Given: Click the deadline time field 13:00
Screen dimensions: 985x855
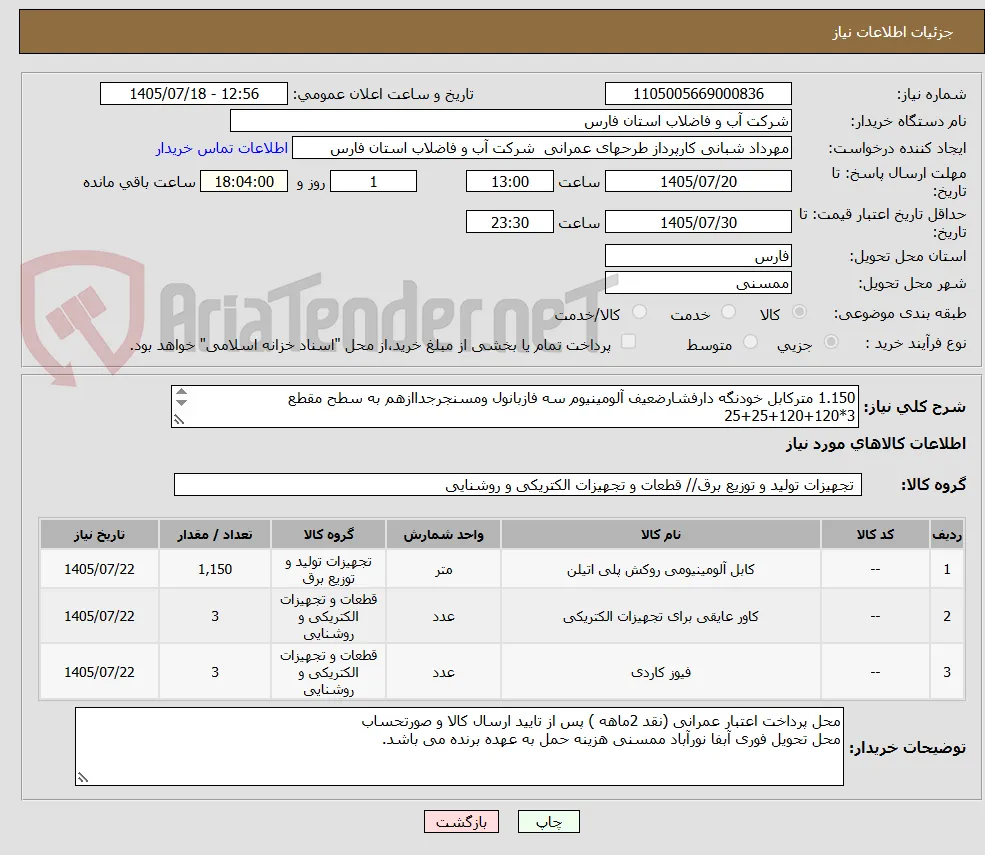Looking at the screenshot, I should 509,182.
